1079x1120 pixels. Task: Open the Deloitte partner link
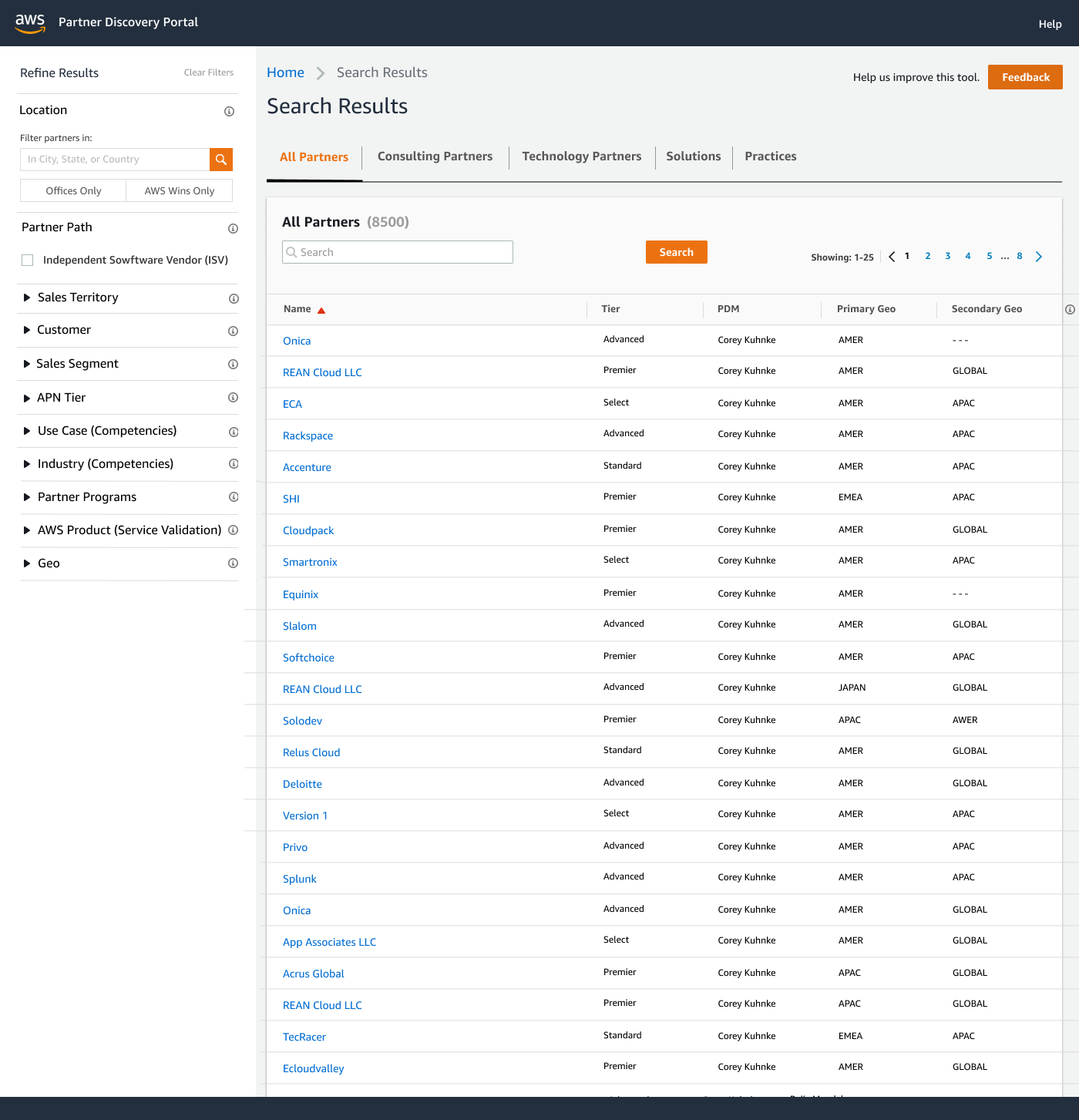[x=302, y=784]
